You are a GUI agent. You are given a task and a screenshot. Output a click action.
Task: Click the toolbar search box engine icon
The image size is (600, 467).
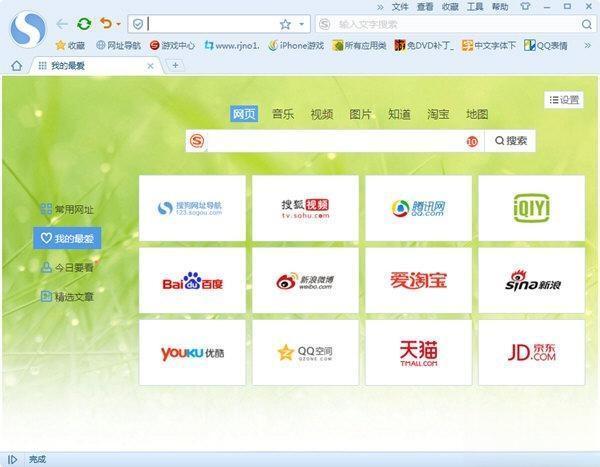point(324,24)
